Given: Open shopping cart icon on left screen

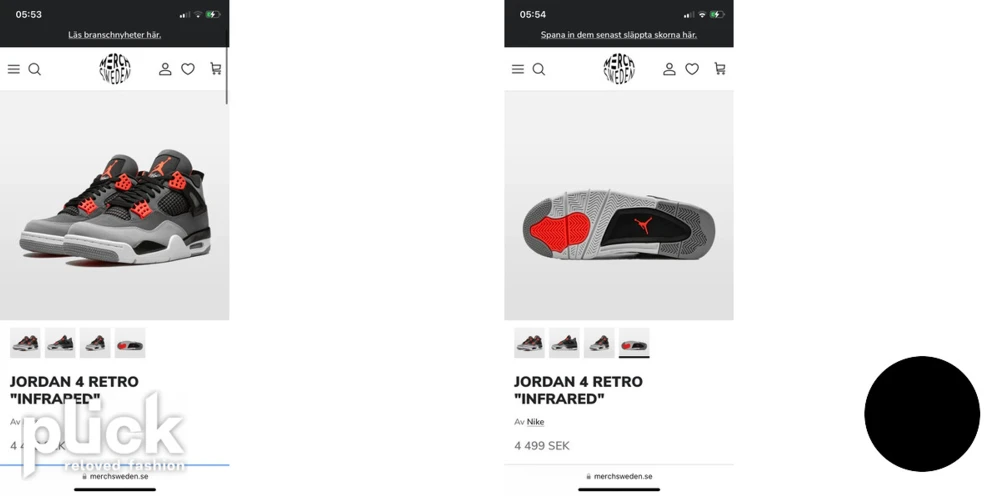Looking at the screenshot, I should click(216, 69).
